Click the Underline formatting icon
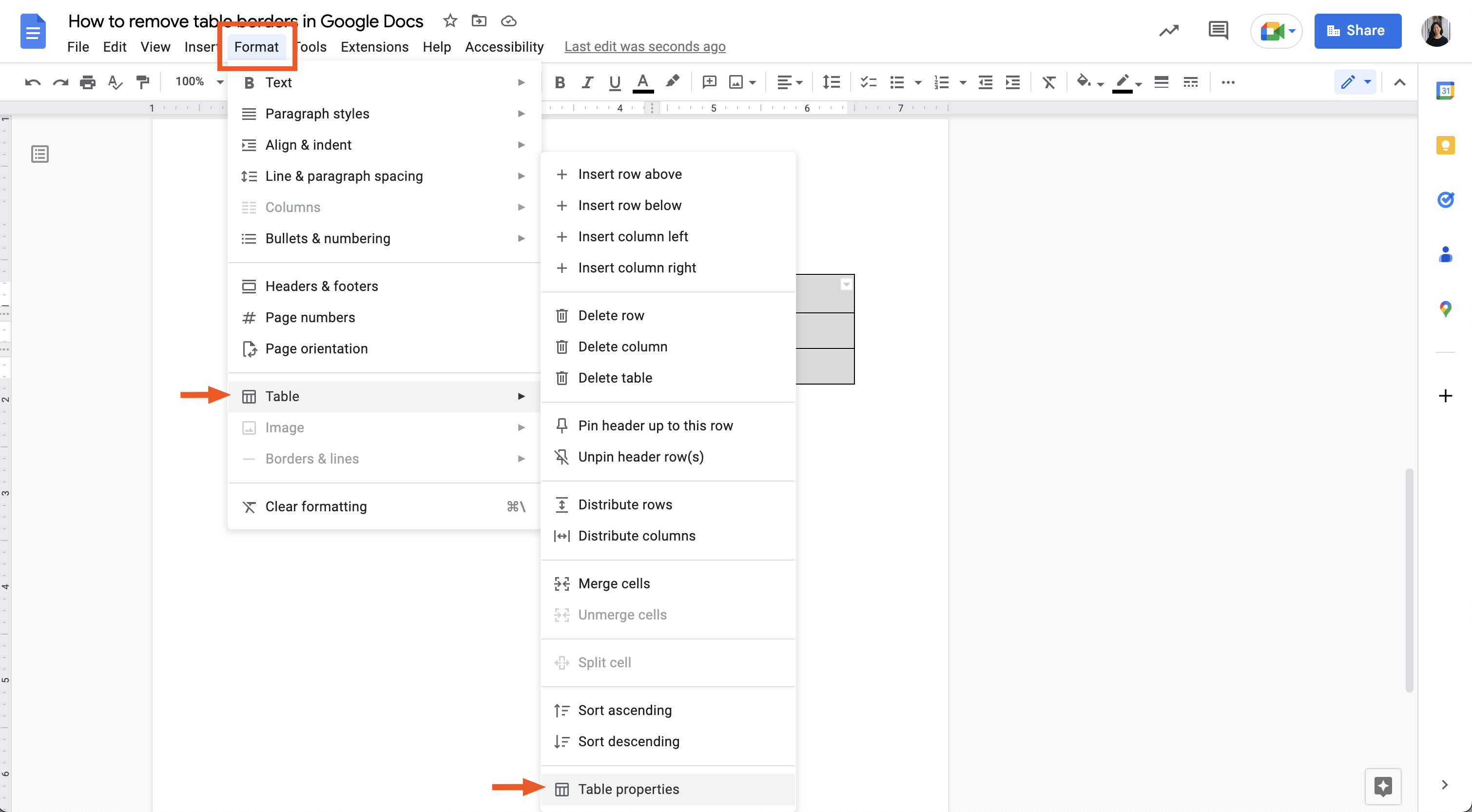This screenshot has width=1472, height=812. tap(613, 82)
